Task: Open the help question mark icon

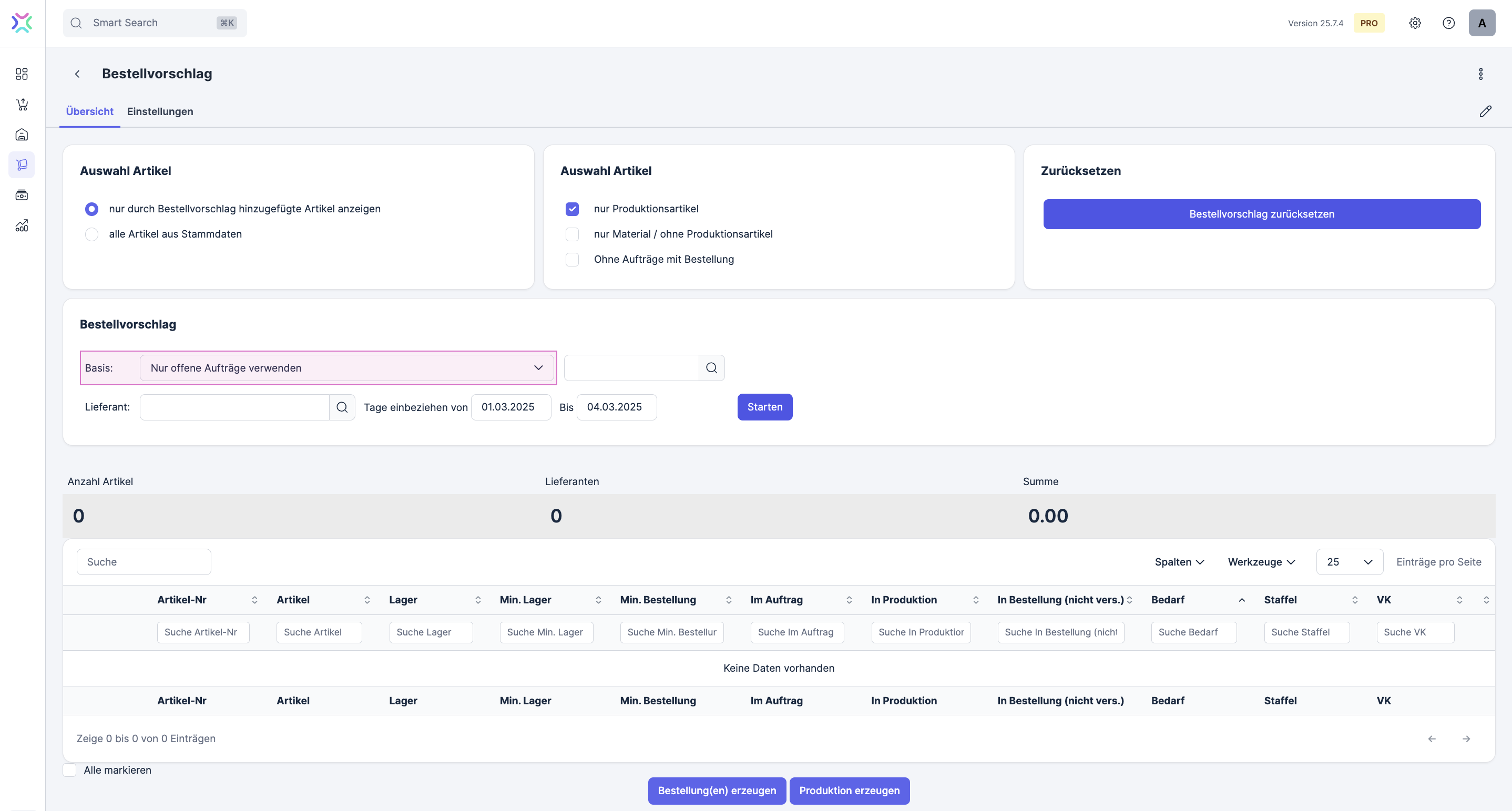Action: [1448, 23]
